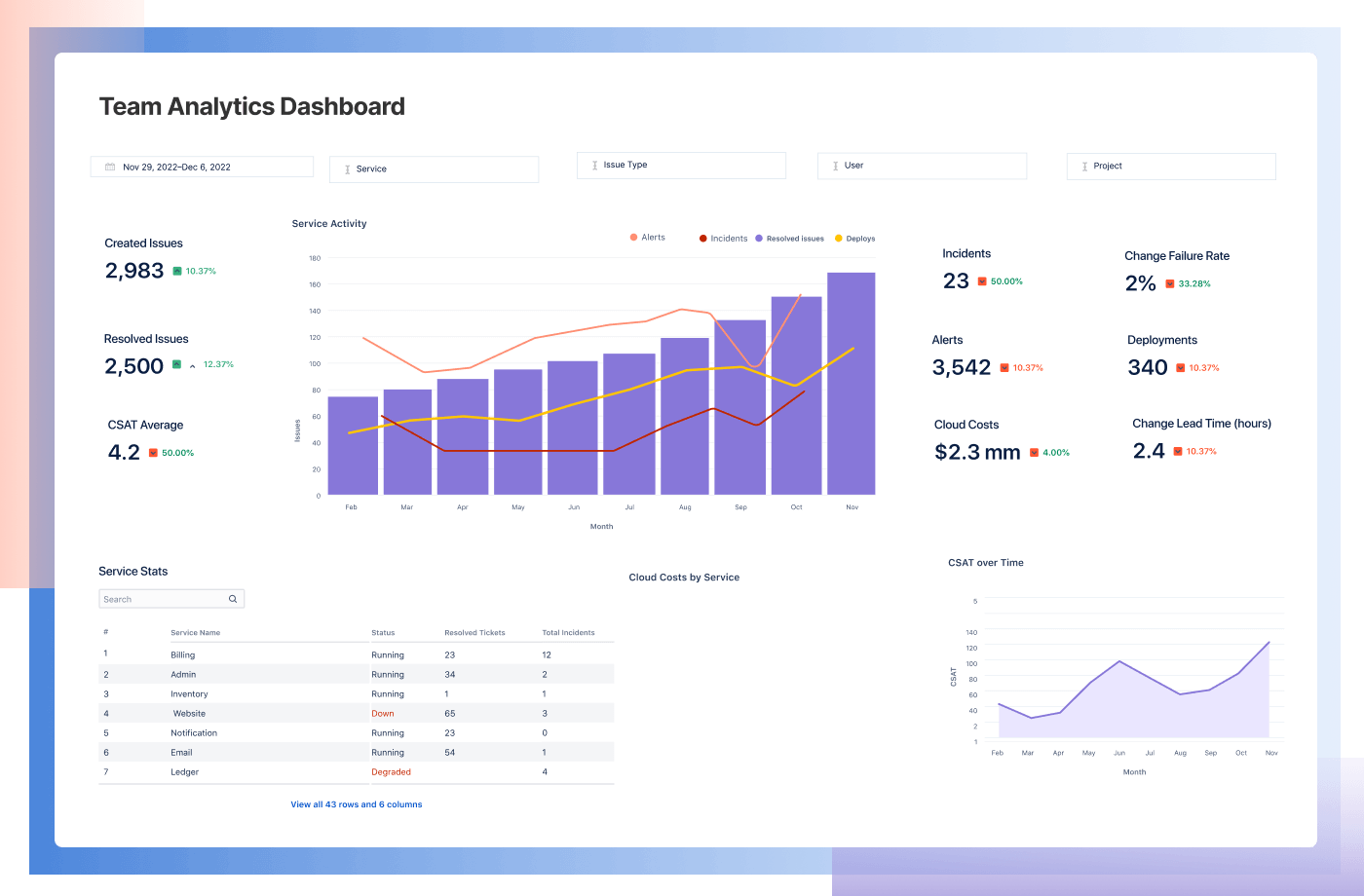This screenshot has width=1364, height=896.
Task: Open the view of all 43 rows
Action: tap(357, 803)
